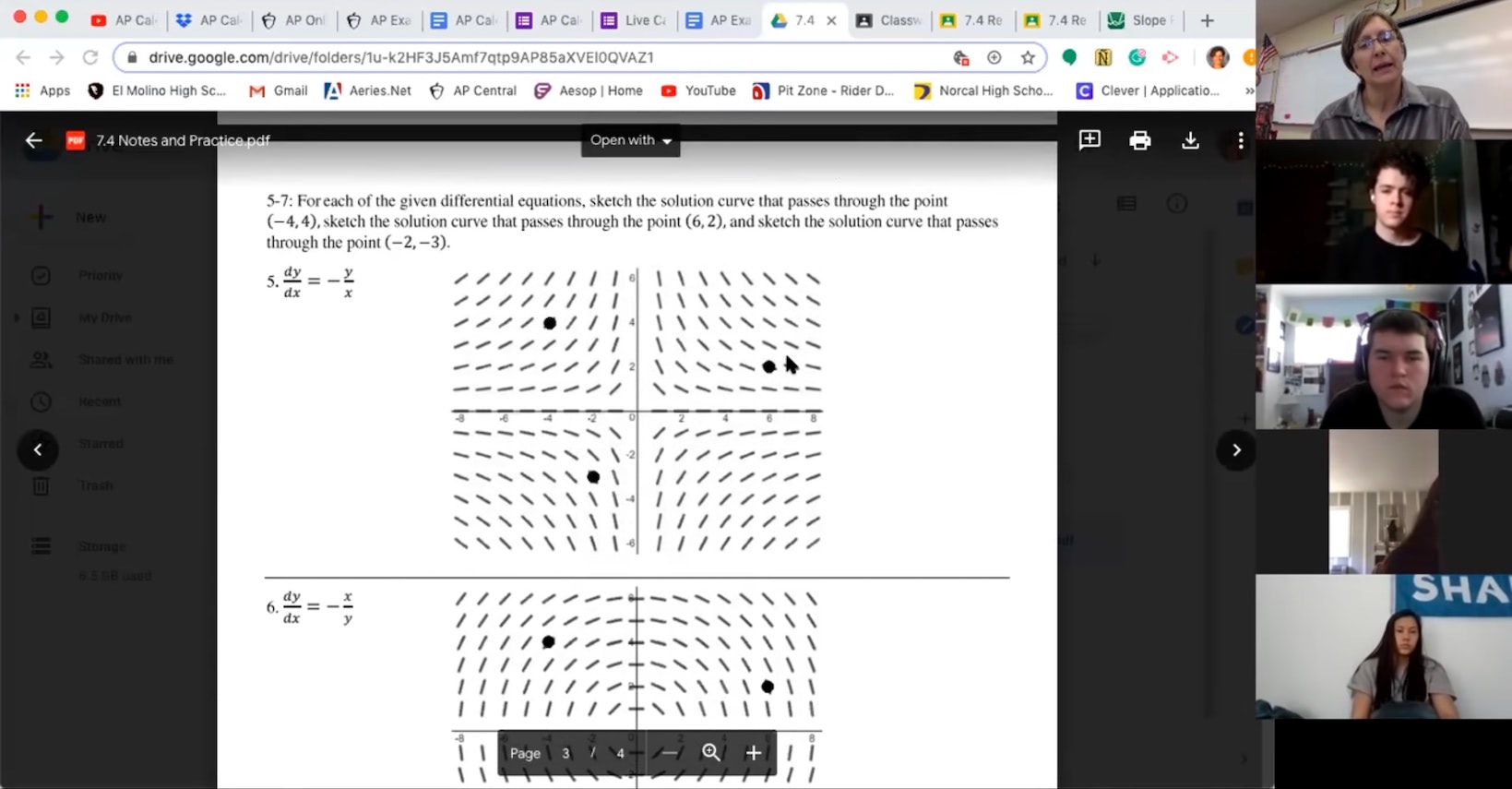The width and height of the screenshot is (1512, 789).
Task: Reload the page with the refresh button
Action: pos(90,57)
